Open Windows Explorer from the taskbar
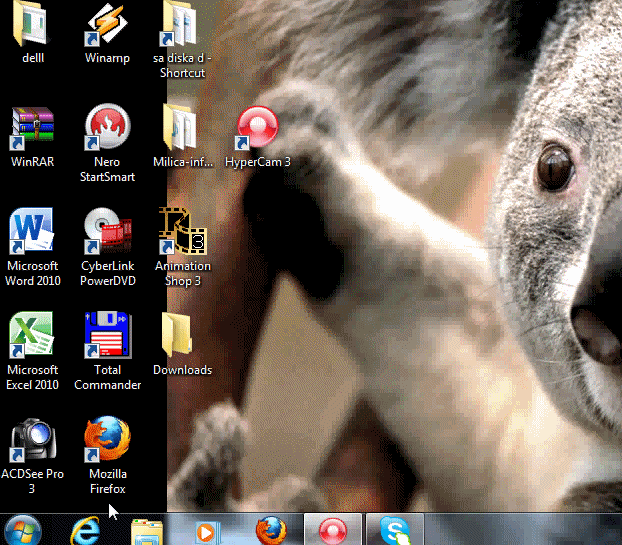 pyautogui.click(x=147, y=532)
